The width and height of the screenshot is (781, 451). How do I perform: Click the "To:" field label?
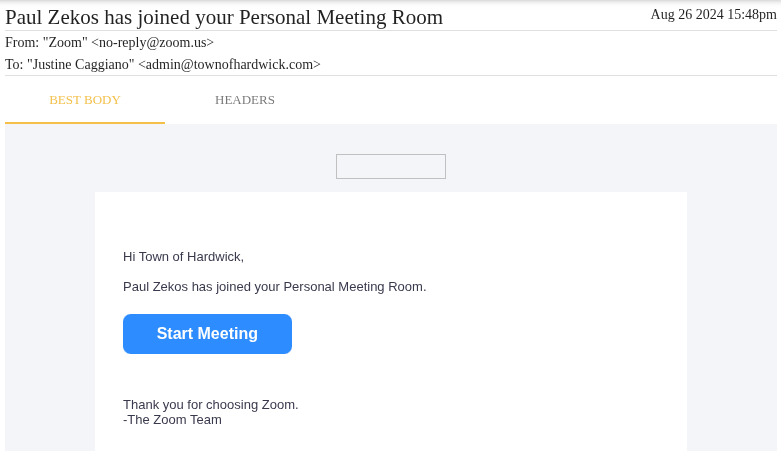point(14,65)
